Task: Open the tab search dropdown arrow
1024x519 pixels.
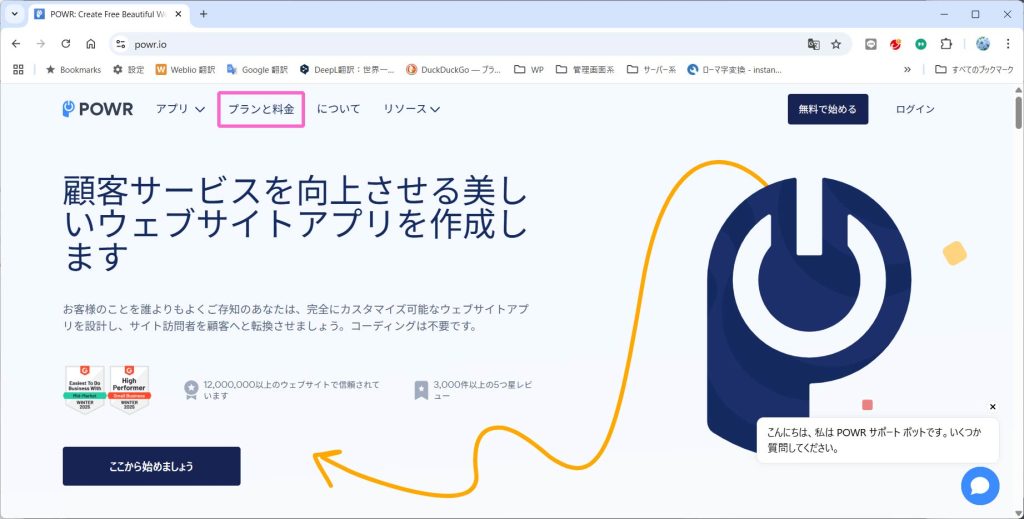Action: click(x=14, y=14)
